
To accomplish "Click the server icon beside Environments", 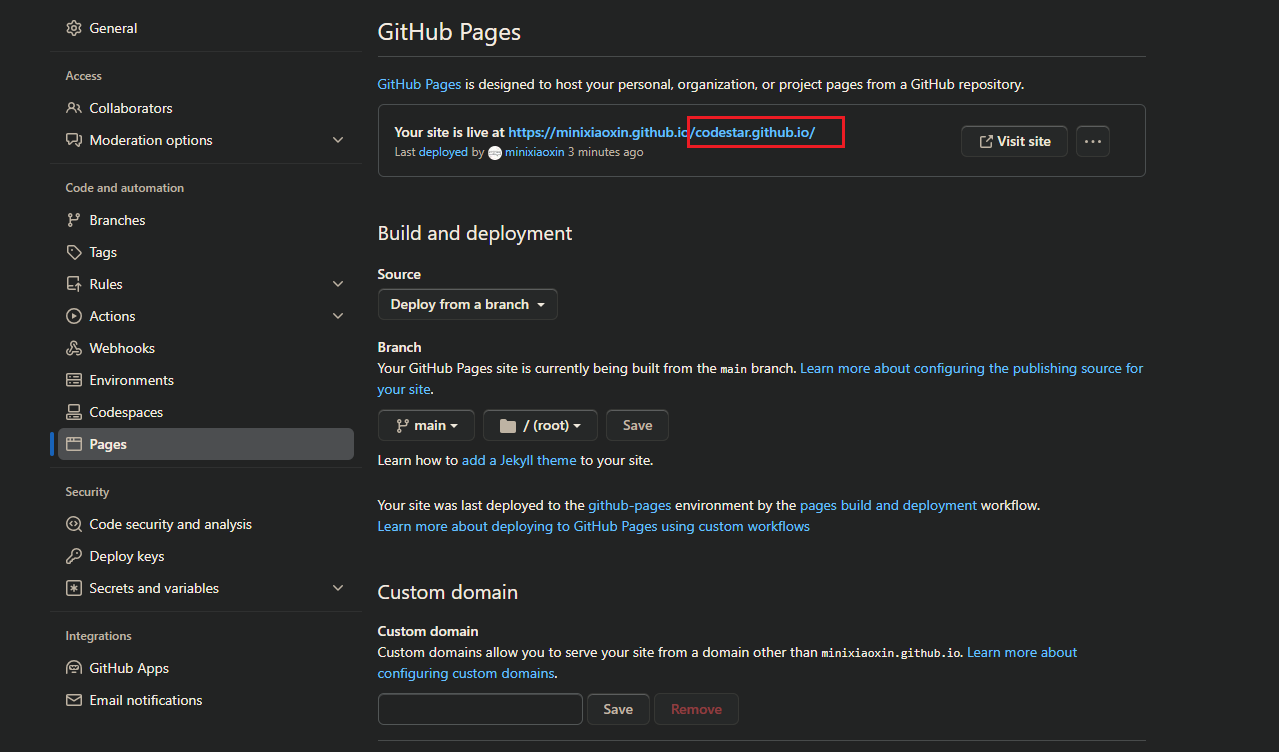I will point(74,380).
